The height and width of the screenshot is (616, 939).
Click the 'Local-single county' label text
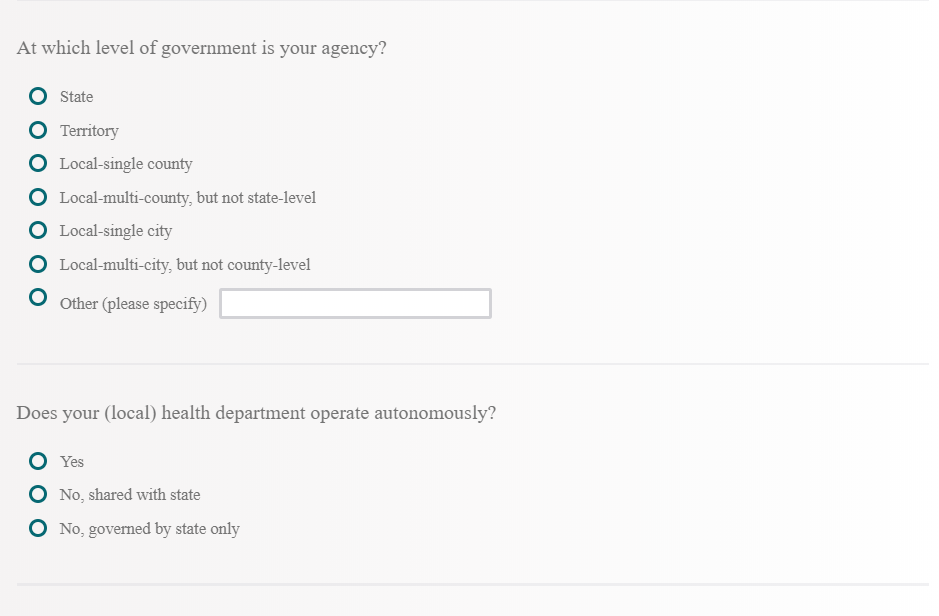point(126,164)
